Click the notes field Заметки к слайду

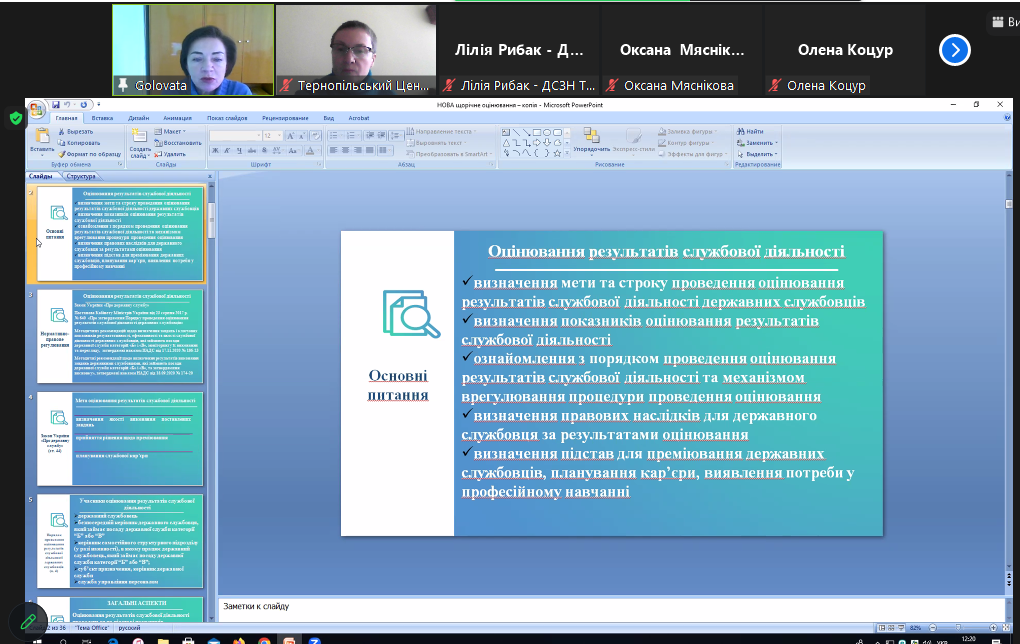tap(611, 609)
